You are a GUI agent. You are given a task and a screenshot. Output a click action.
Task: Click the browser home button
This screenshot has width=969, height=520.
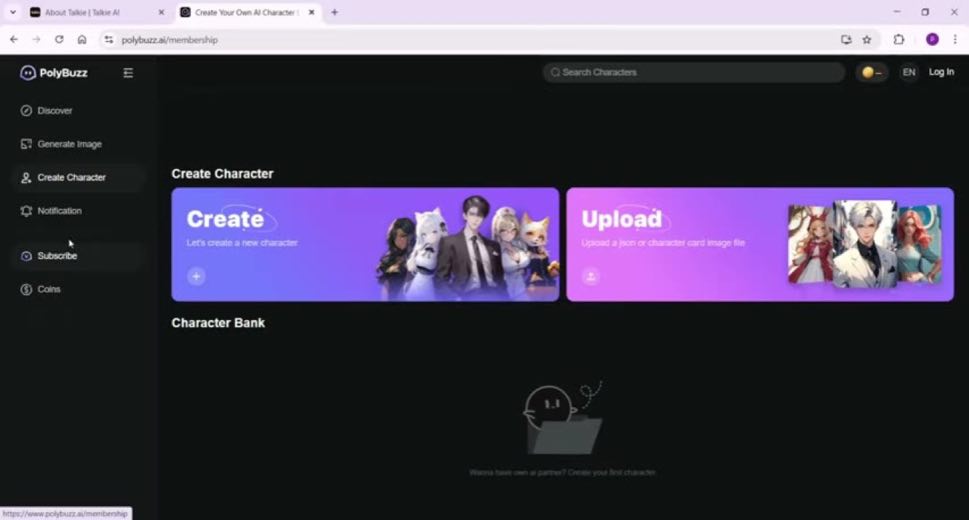82,40
